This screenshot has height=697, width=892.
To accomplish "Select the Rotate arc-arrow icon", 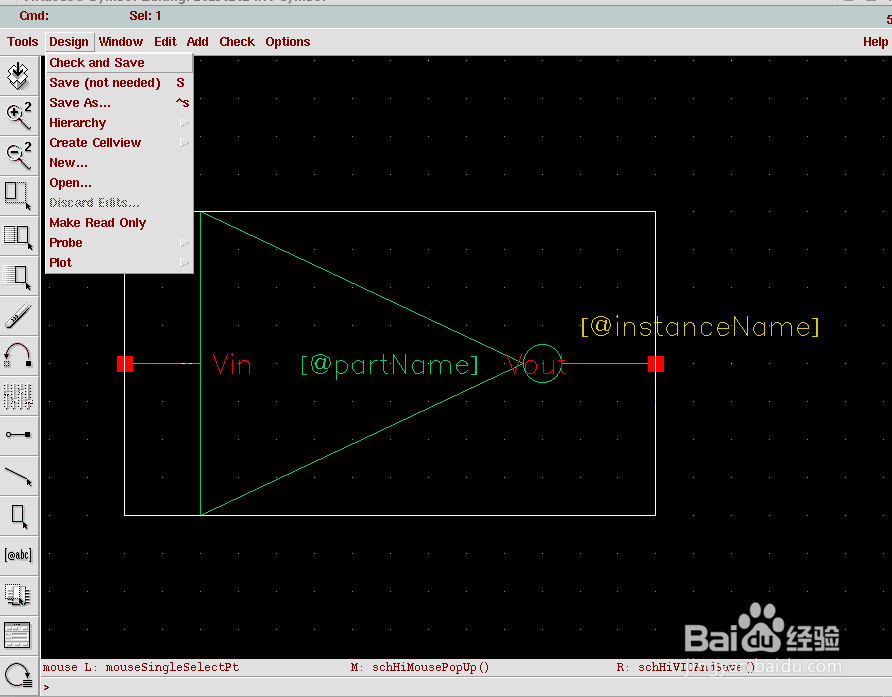I will [x=19, y=356].
